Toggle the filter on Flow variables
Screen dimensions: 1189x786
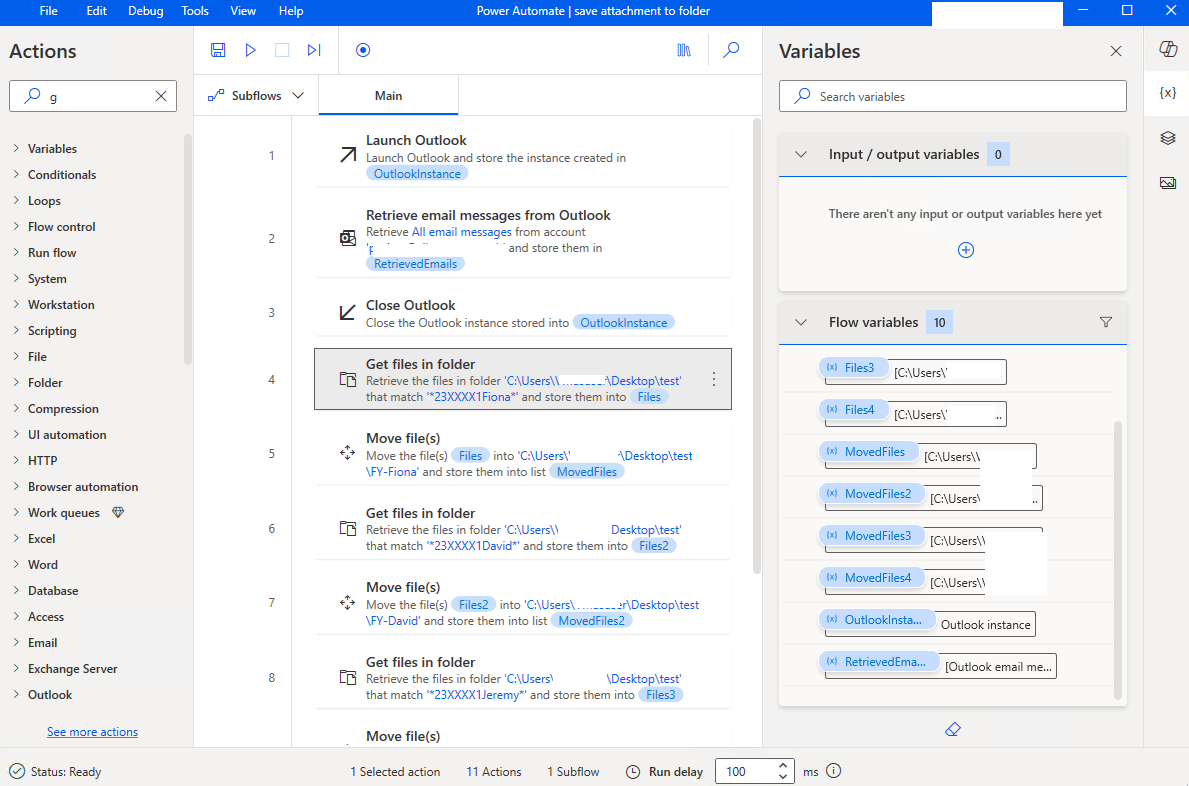point(1106,322)
